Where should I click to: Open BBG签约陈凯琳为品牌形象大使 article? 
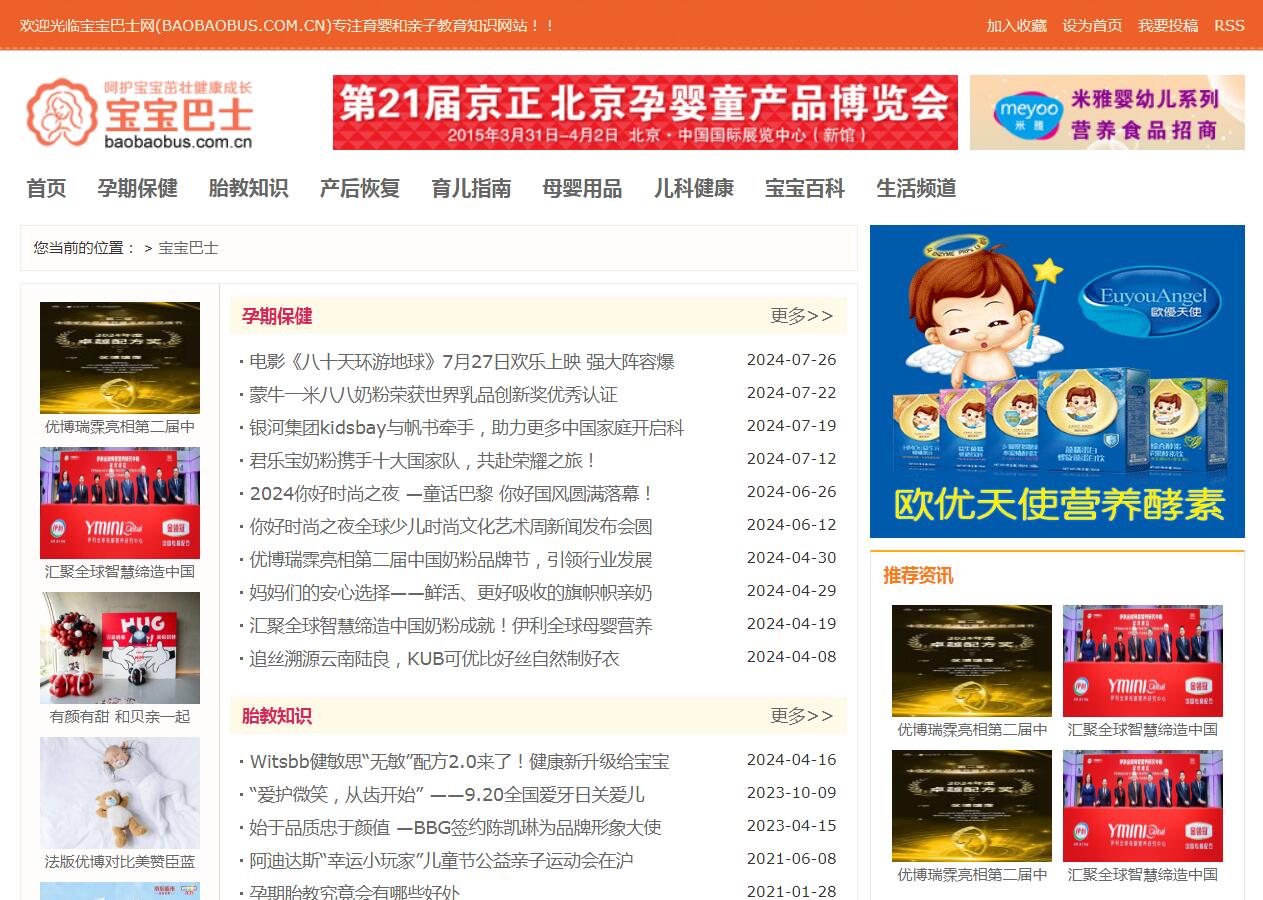[455, 827]
